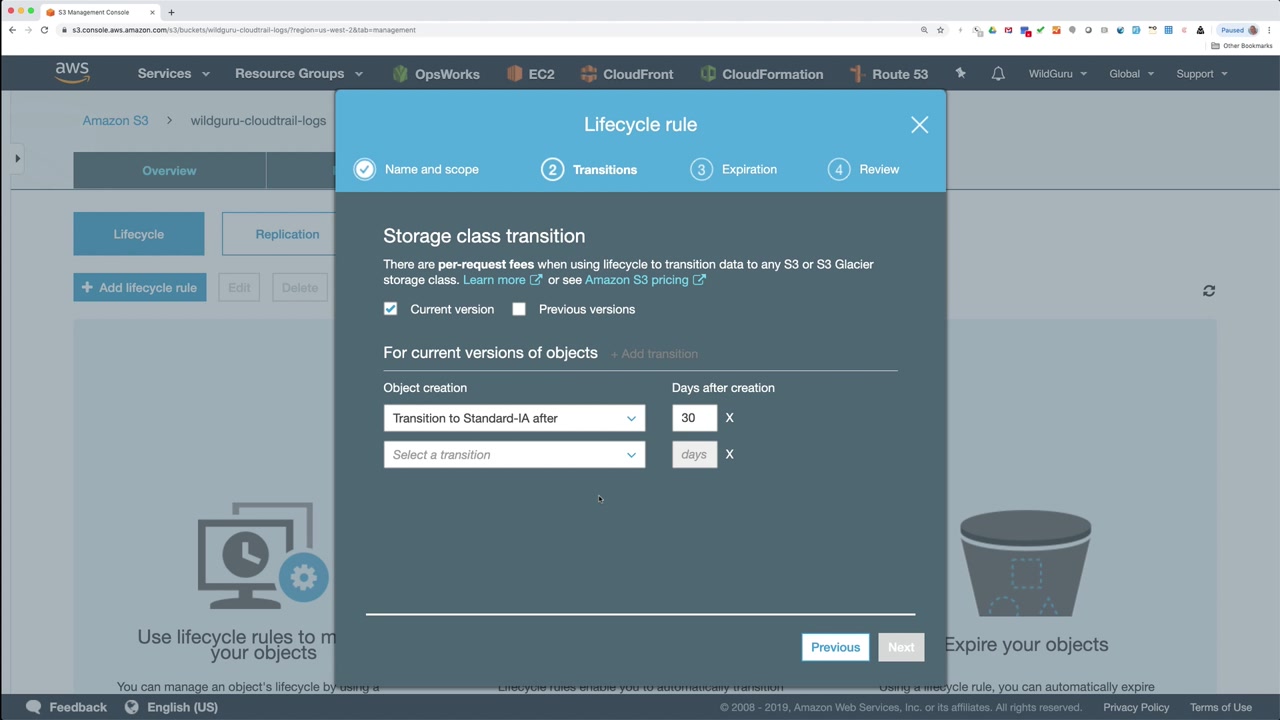Click the empty days input field
Screen dimensions: 1280x720
tap(694, 455)
